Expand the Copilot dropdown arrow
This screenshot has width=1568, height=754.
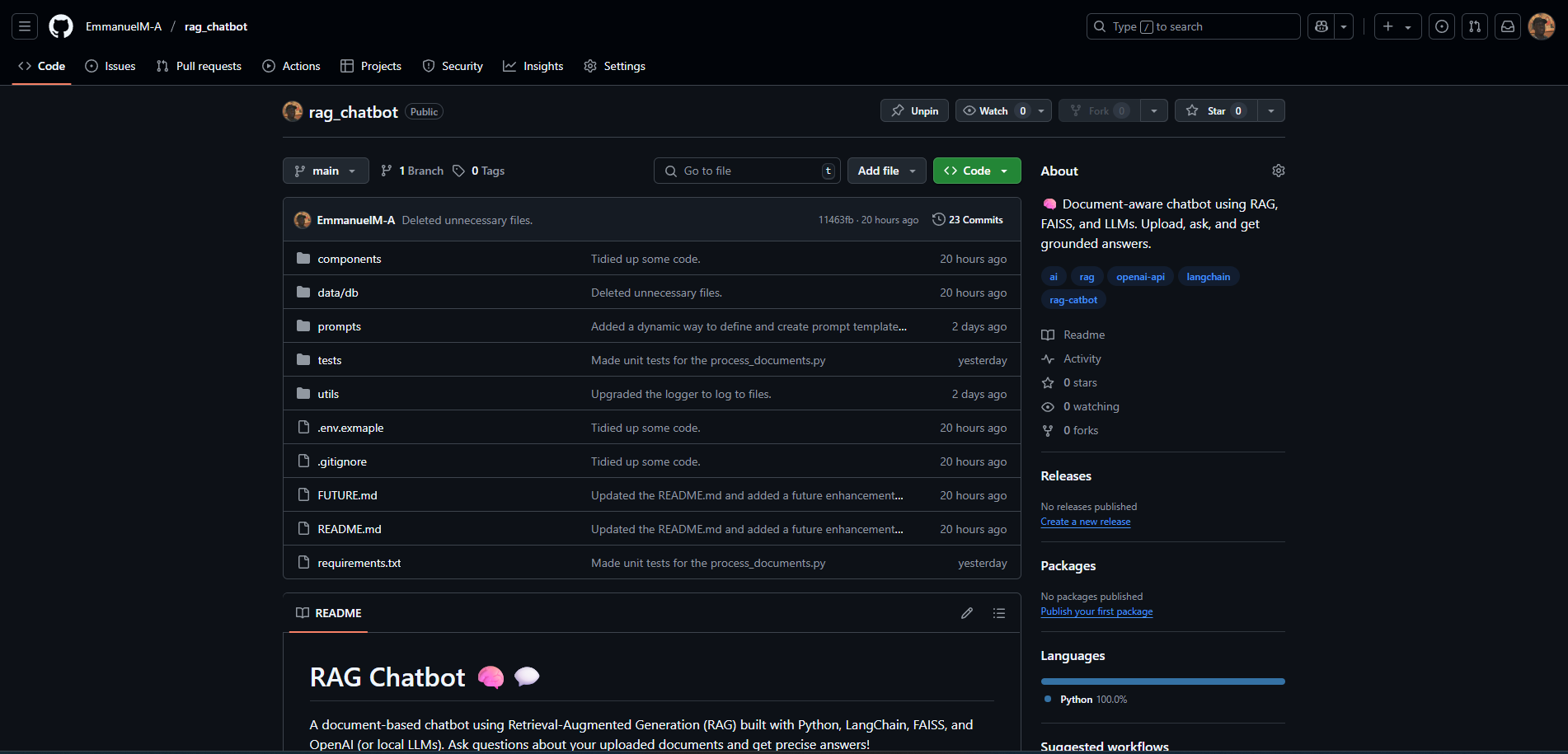(x=1344, y=26)
